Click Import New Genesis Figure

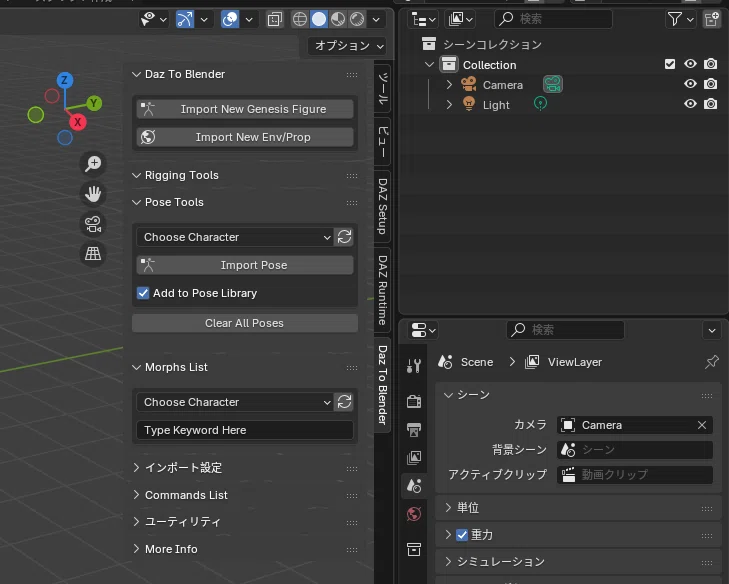coord(245,109)
